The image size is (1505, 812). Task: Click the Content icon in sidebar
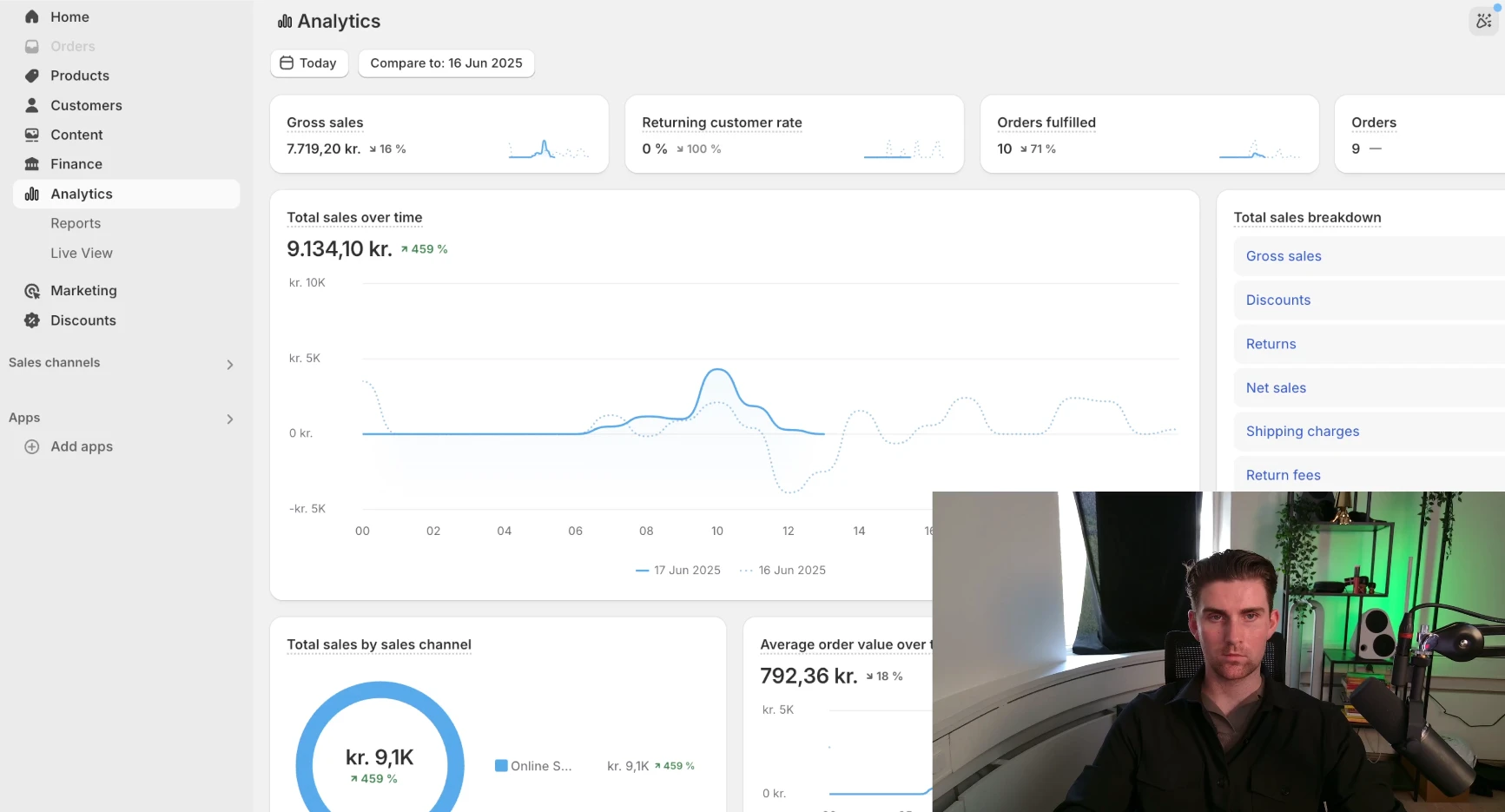pyautogui.click(x=32, y=135)
